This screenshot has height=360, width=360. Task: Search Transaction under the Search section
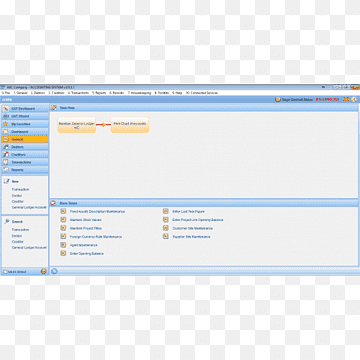click(20, 230)
